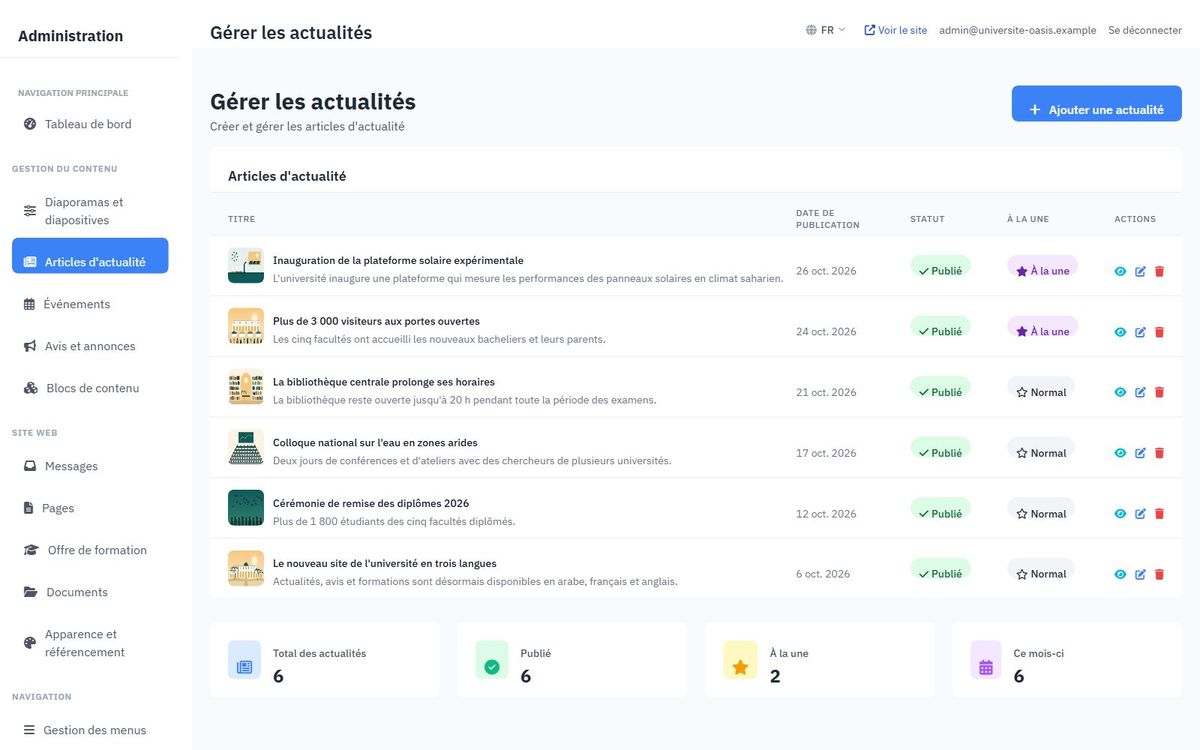Preview the 3 000 visiteurs article
The height and width of the screenshot is (750, 1200).
click(1120, 332)
